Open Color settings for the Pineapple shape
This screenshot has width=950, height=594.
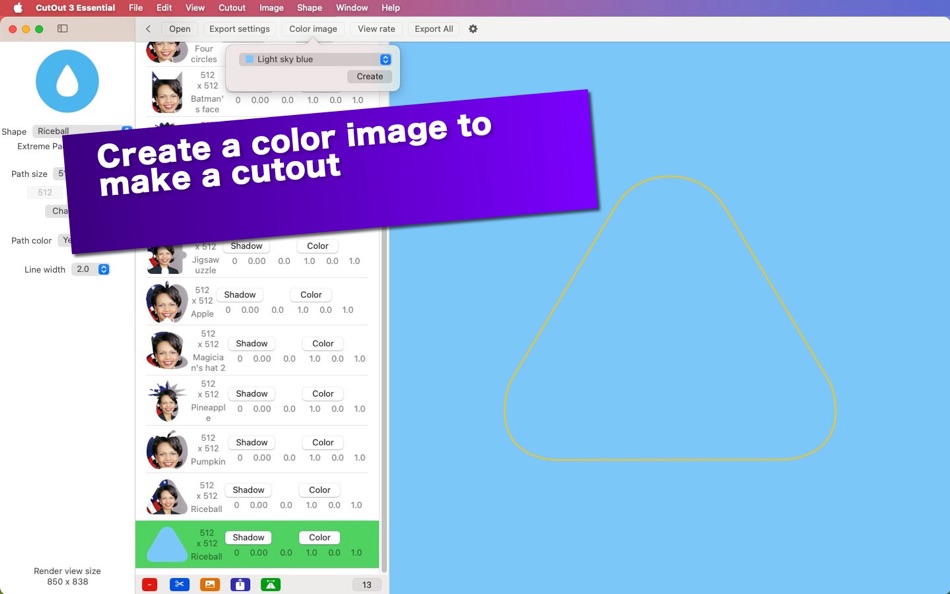[321, 393]
